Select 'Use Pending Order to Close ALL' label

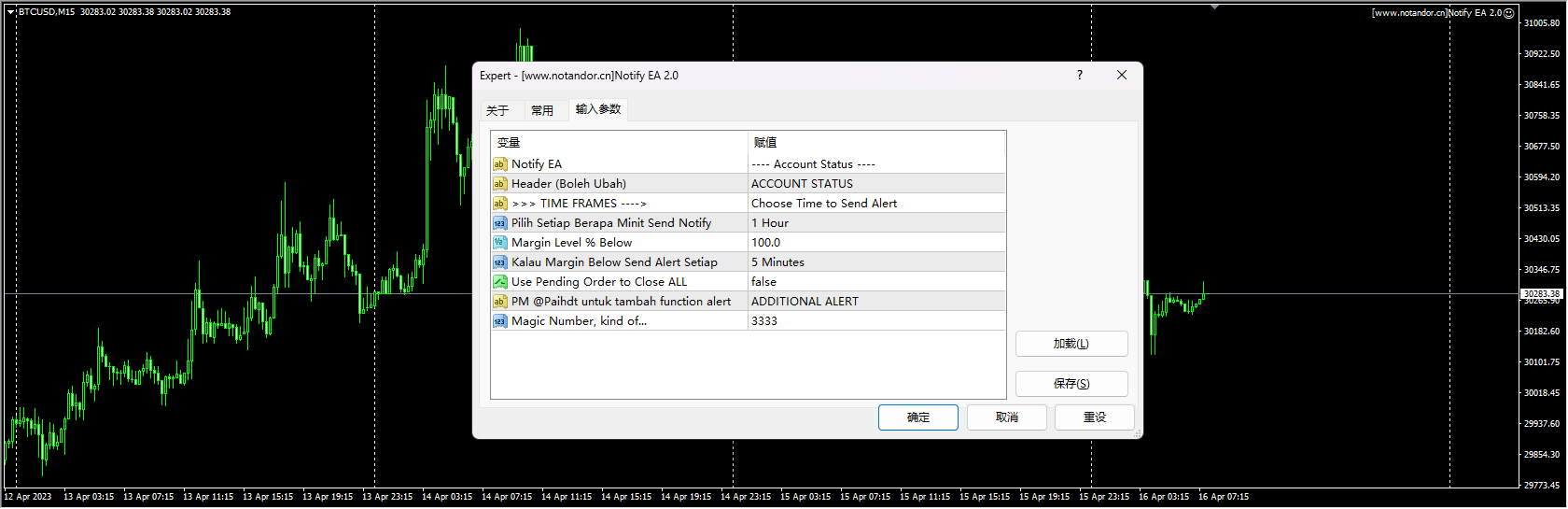tap(599, 282)
